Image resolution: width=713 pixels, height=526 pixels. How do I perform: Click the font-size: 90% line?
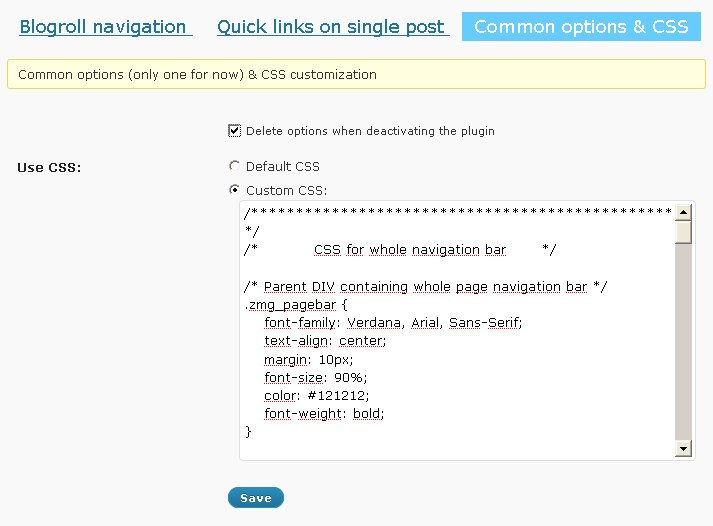[x=316, y=378]
